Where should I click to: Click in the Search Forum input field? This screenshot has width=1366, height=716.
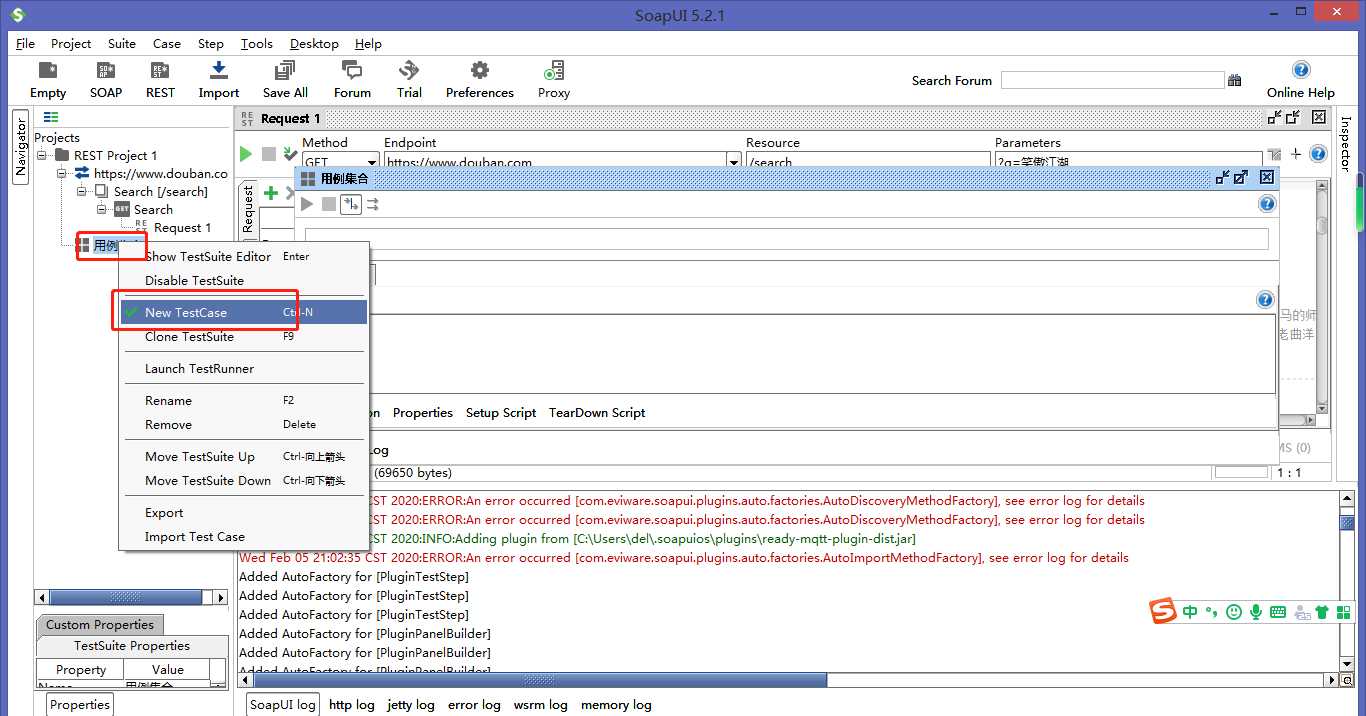click(1112, 80)
